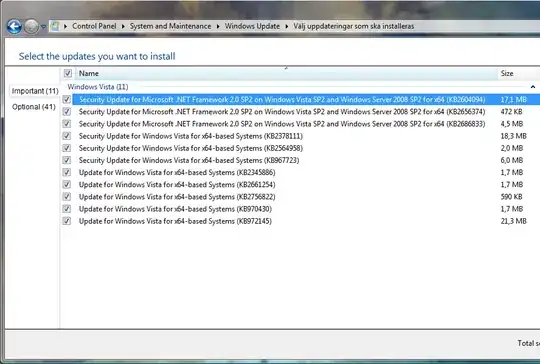Uncheck the KB970430 update checkbox
This screenshot has width=540, height=364.
point(67,209)
